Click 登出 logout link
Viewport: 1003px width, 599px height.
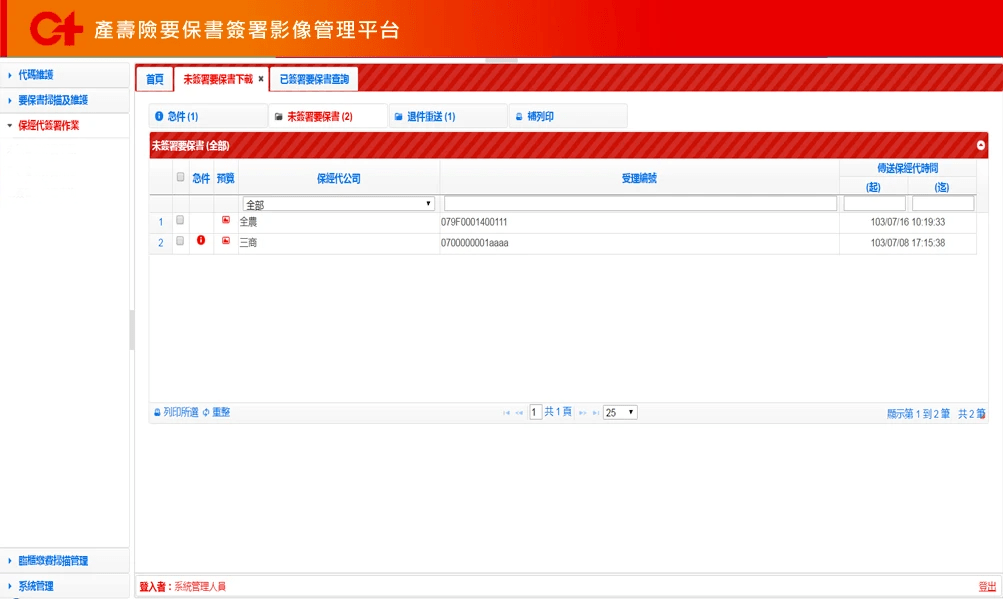coord(987,586)
